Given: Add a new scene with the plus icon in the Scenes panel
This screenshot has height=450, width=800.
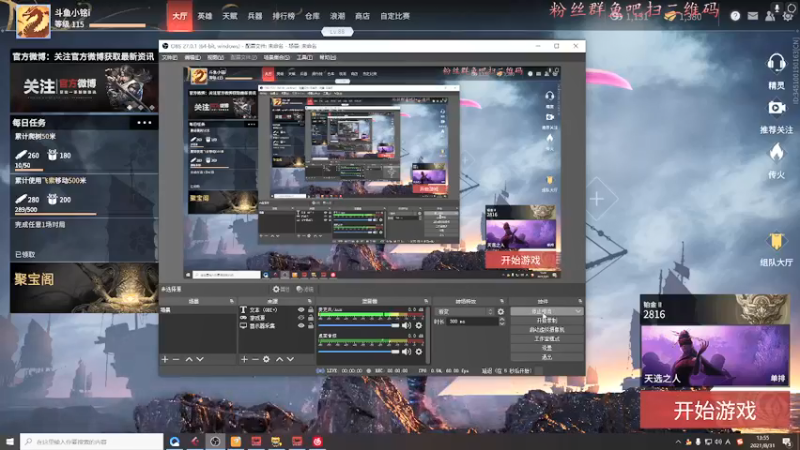Looking at the screenshot, I should coord(165,359).
